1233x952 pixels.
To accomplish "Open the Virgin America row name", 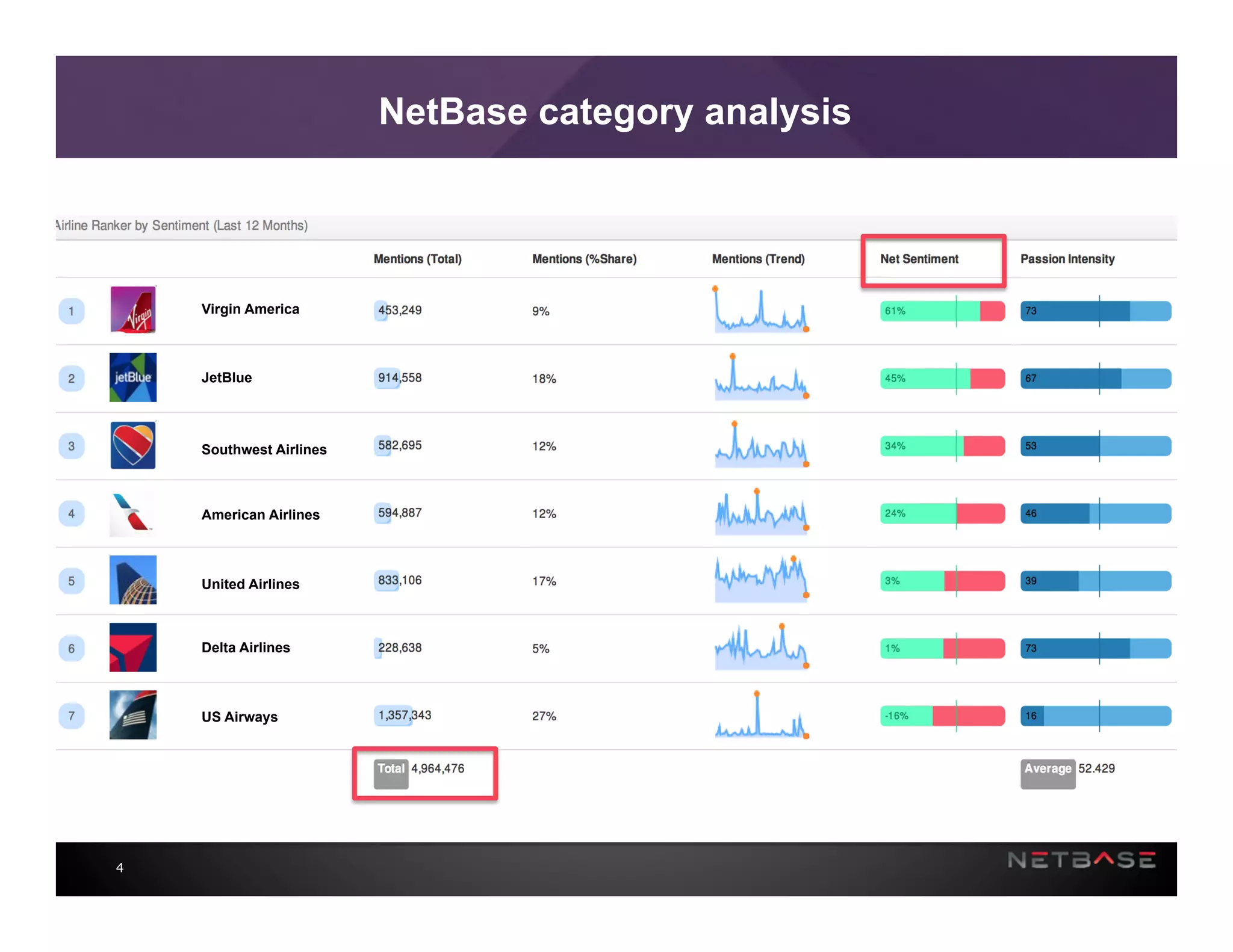I will pos(250,309).
